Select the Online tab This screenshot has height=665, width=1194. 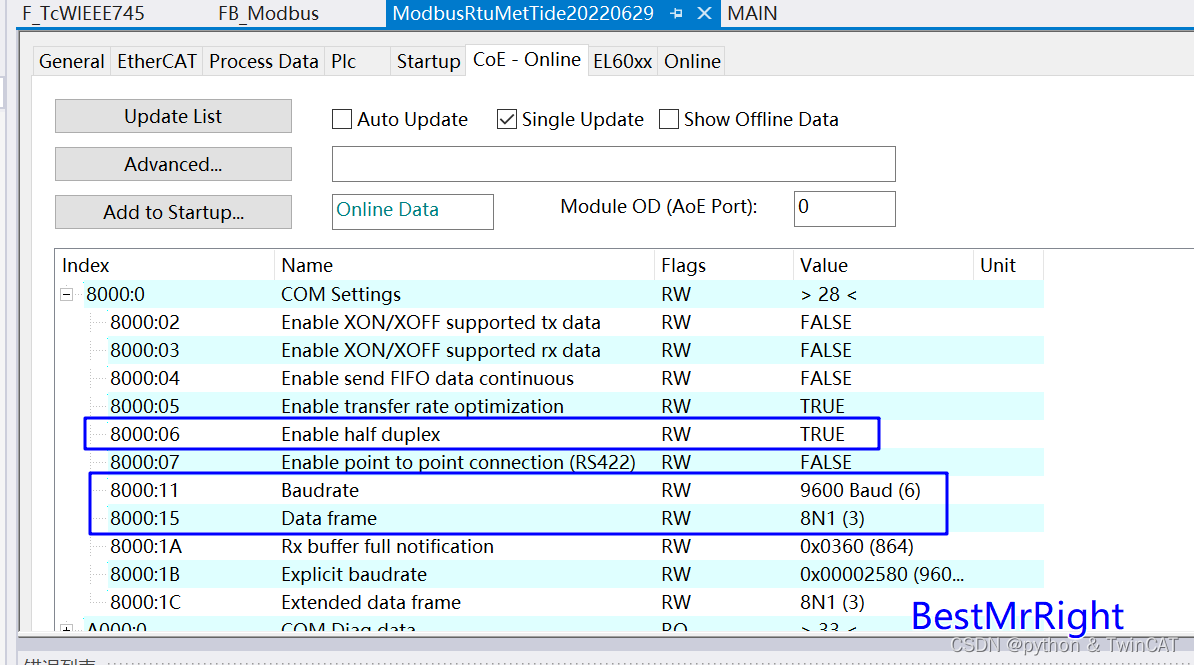[x=691, y=61]
